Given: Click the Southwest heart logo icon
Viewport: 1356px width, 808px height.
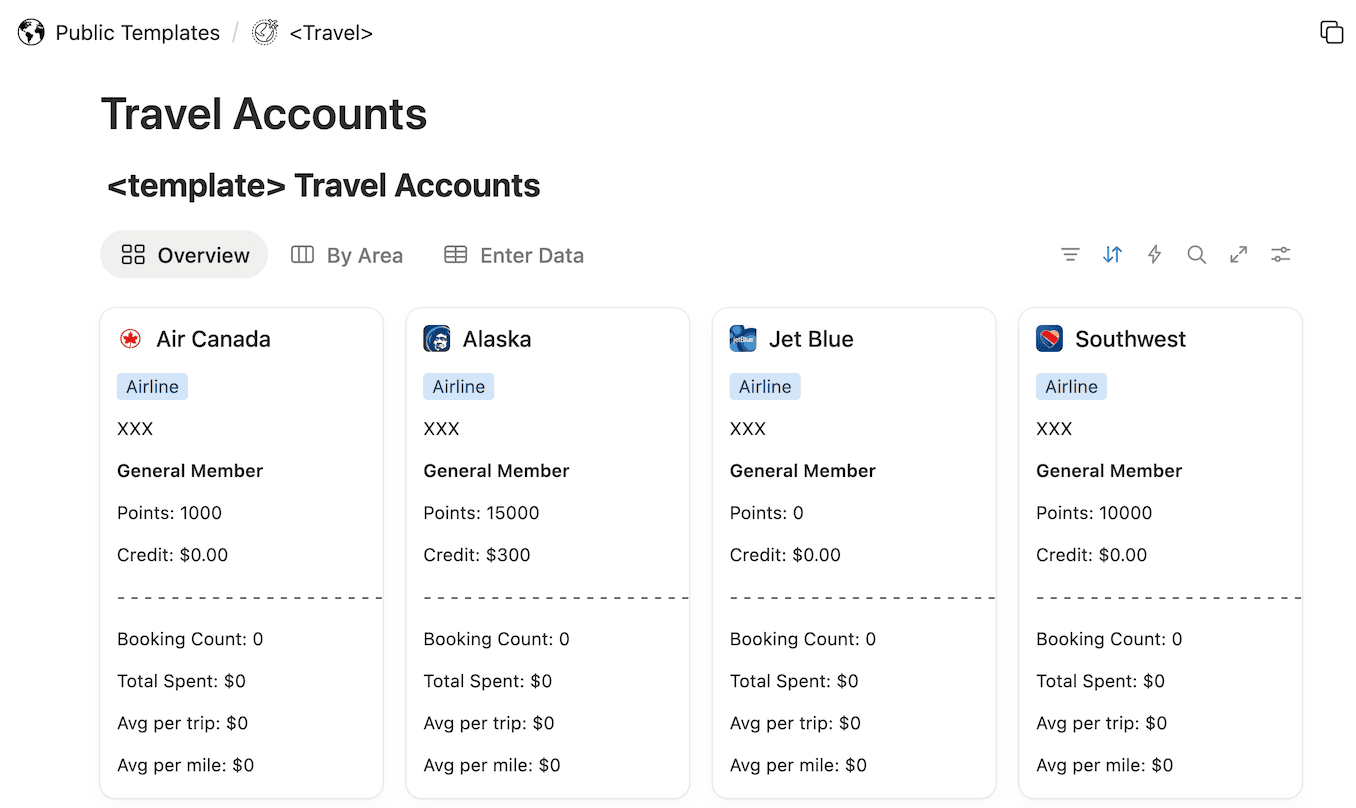Looking at the screenshot, I should [x=1049, y=339].
